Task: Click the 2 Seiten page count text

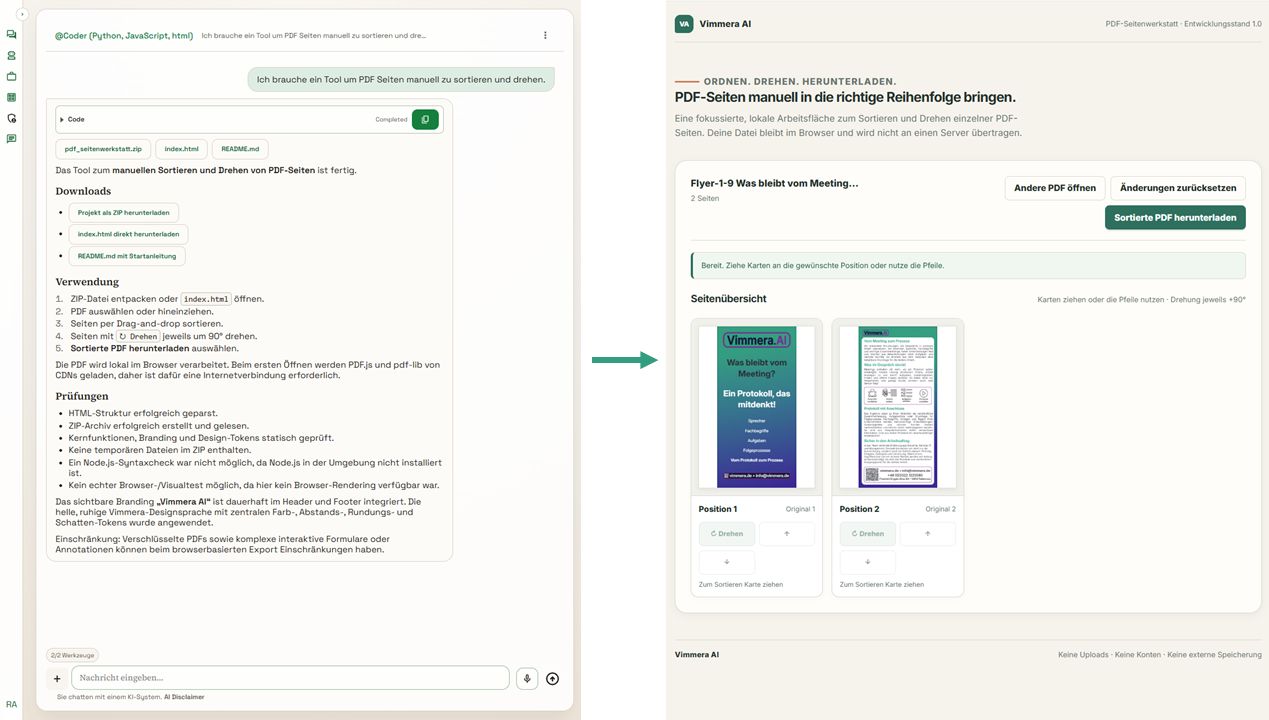Action: tap(705, 199)
